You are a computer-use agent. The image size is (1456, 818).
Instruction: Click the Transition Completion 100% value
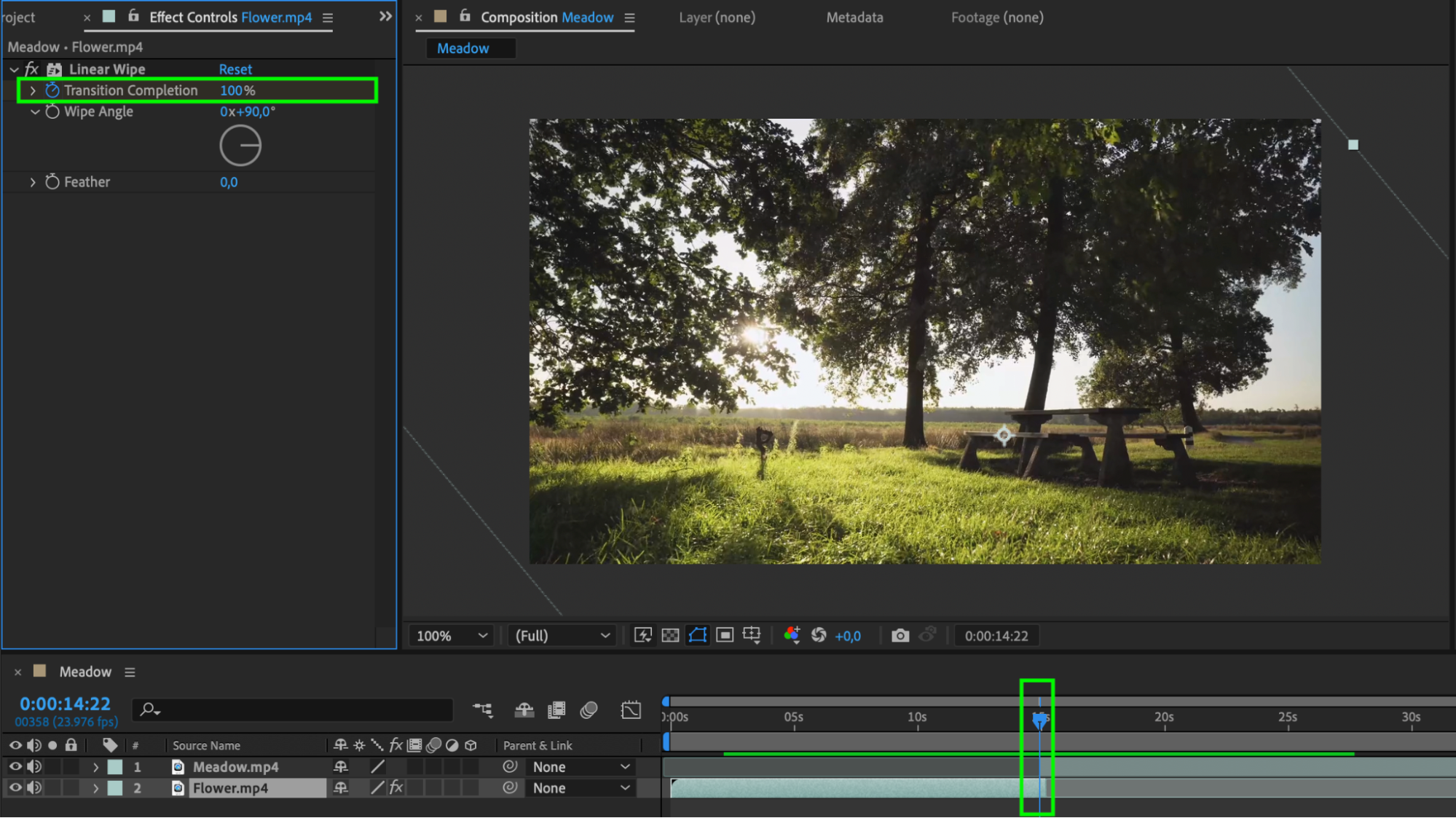[x=237, y=90]
